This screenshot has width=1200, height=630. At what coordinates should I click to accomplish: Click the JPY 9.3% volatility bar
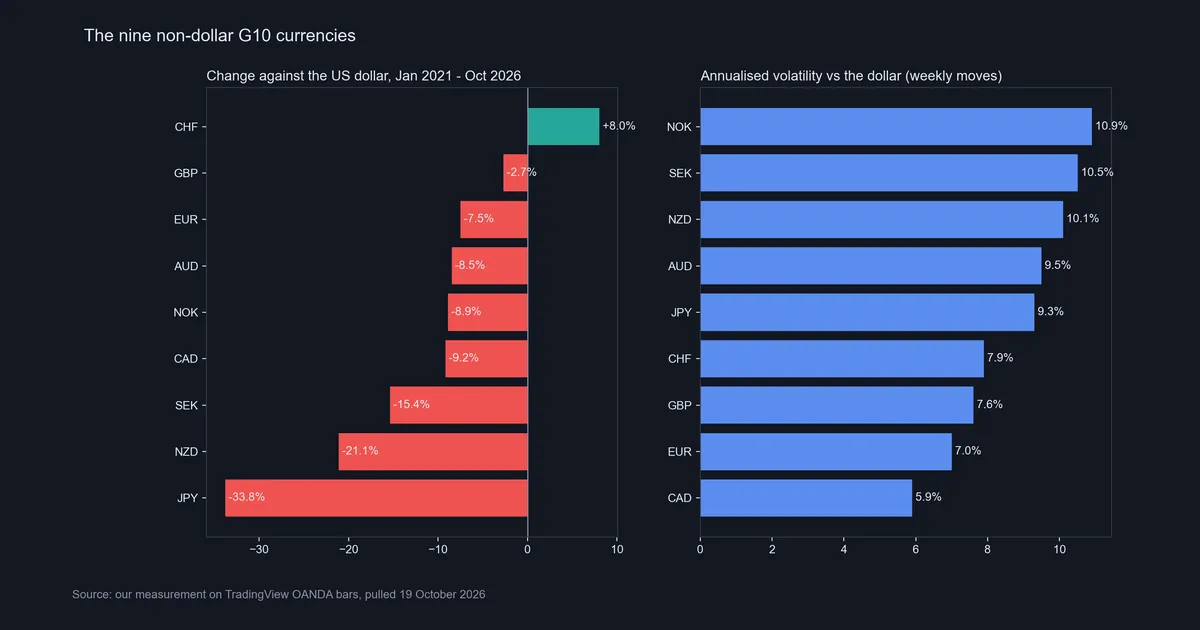click(868, 312)
